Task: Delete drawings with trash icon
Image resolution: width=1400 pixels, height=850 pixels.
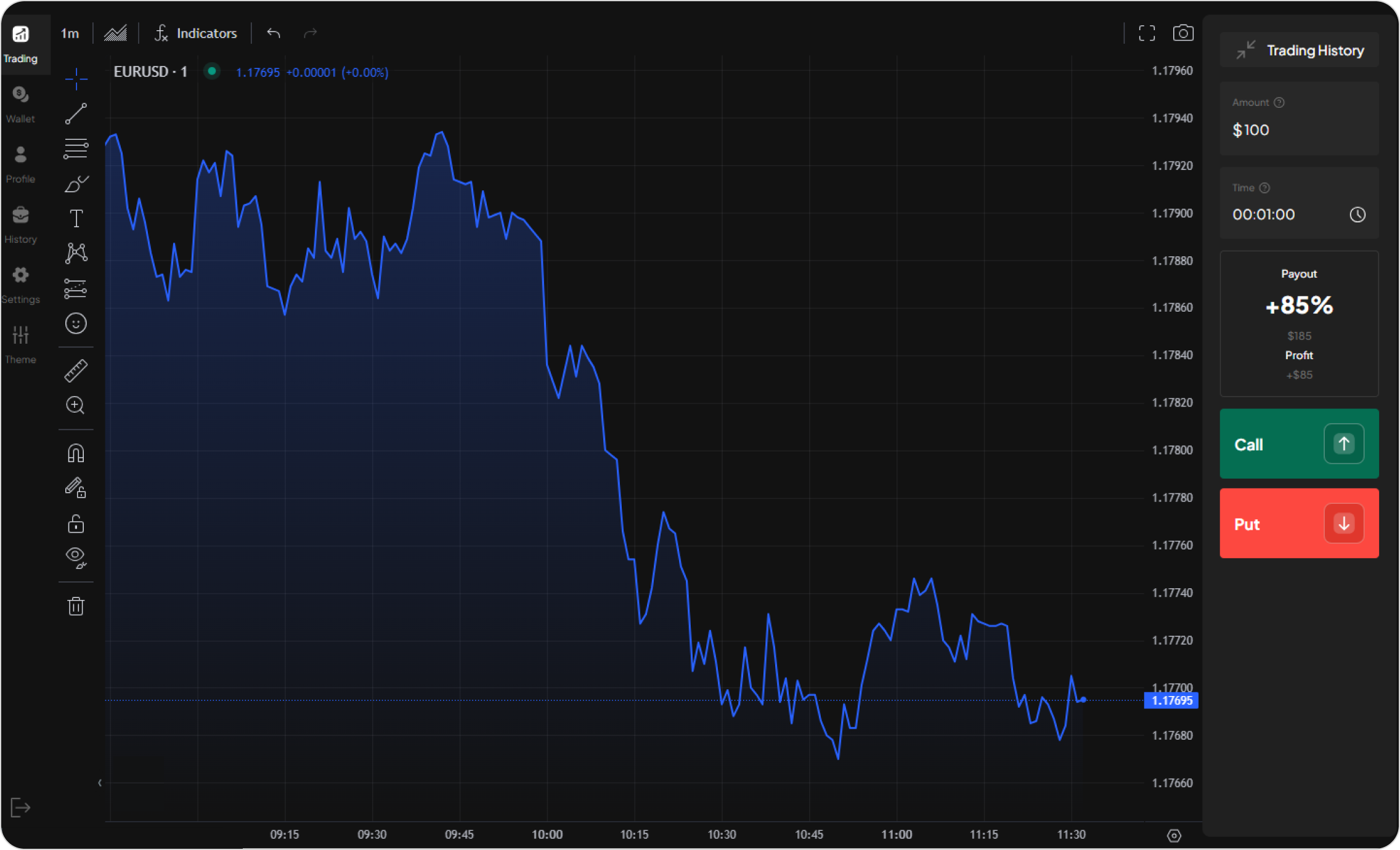Action: (x=76, y=606)
